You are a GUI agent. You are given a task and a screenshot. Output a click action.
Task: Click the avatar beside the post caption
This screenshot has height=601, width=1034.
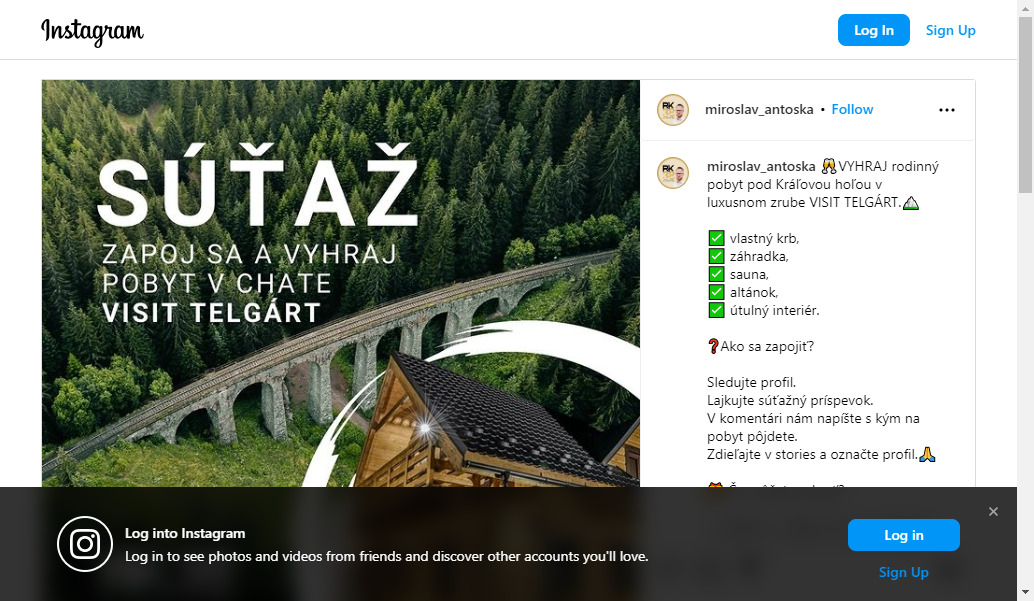pyautogui.click(x=673, y=174)
